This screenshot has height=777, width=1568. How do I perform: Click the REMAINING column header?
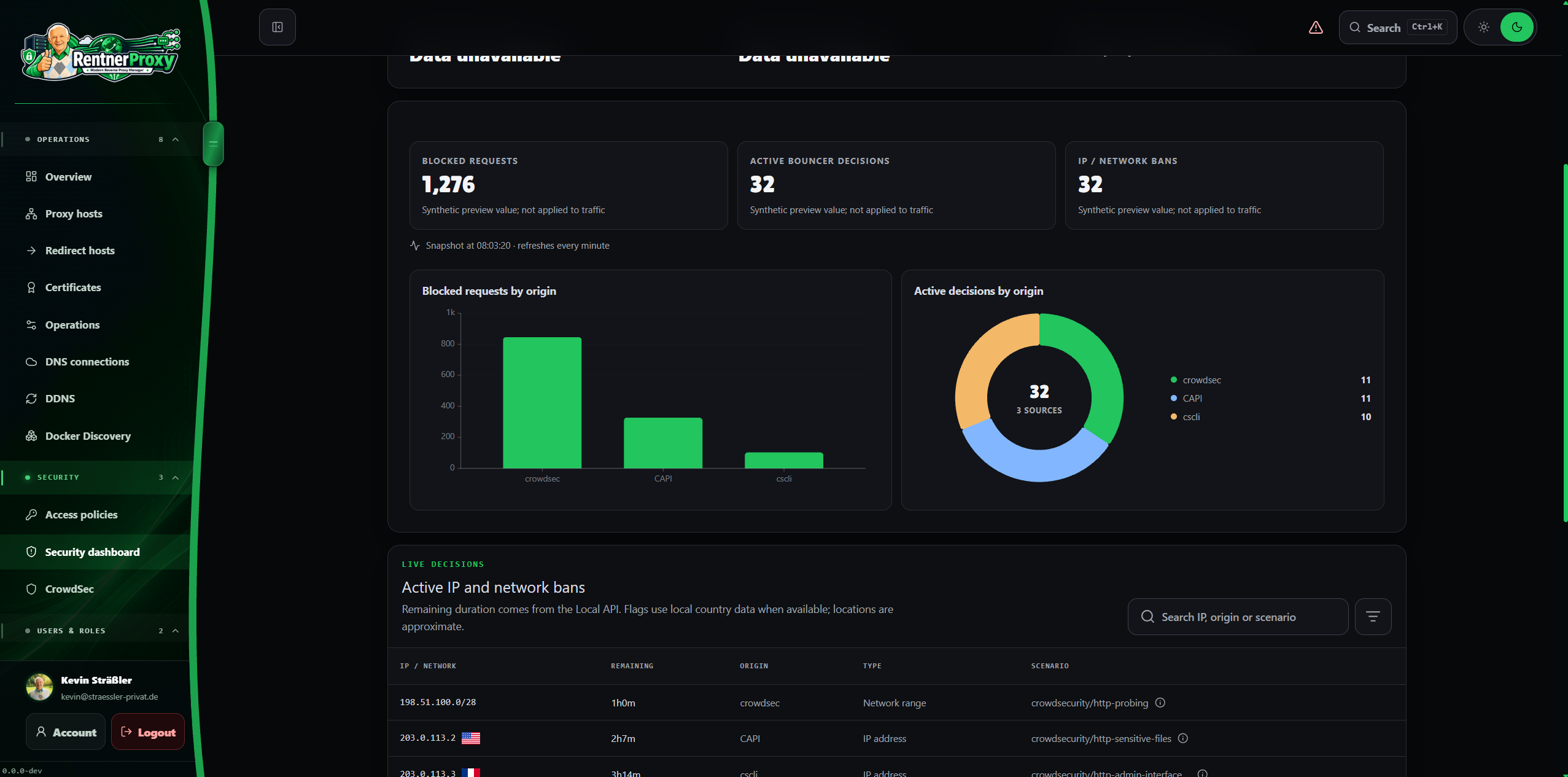(x=632, y=666)
